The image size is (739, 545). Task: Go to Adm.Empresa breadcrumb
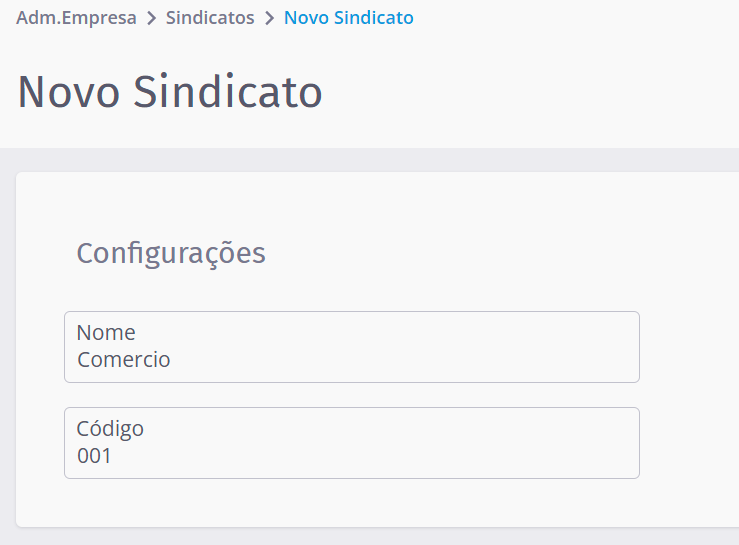point(76,18)
